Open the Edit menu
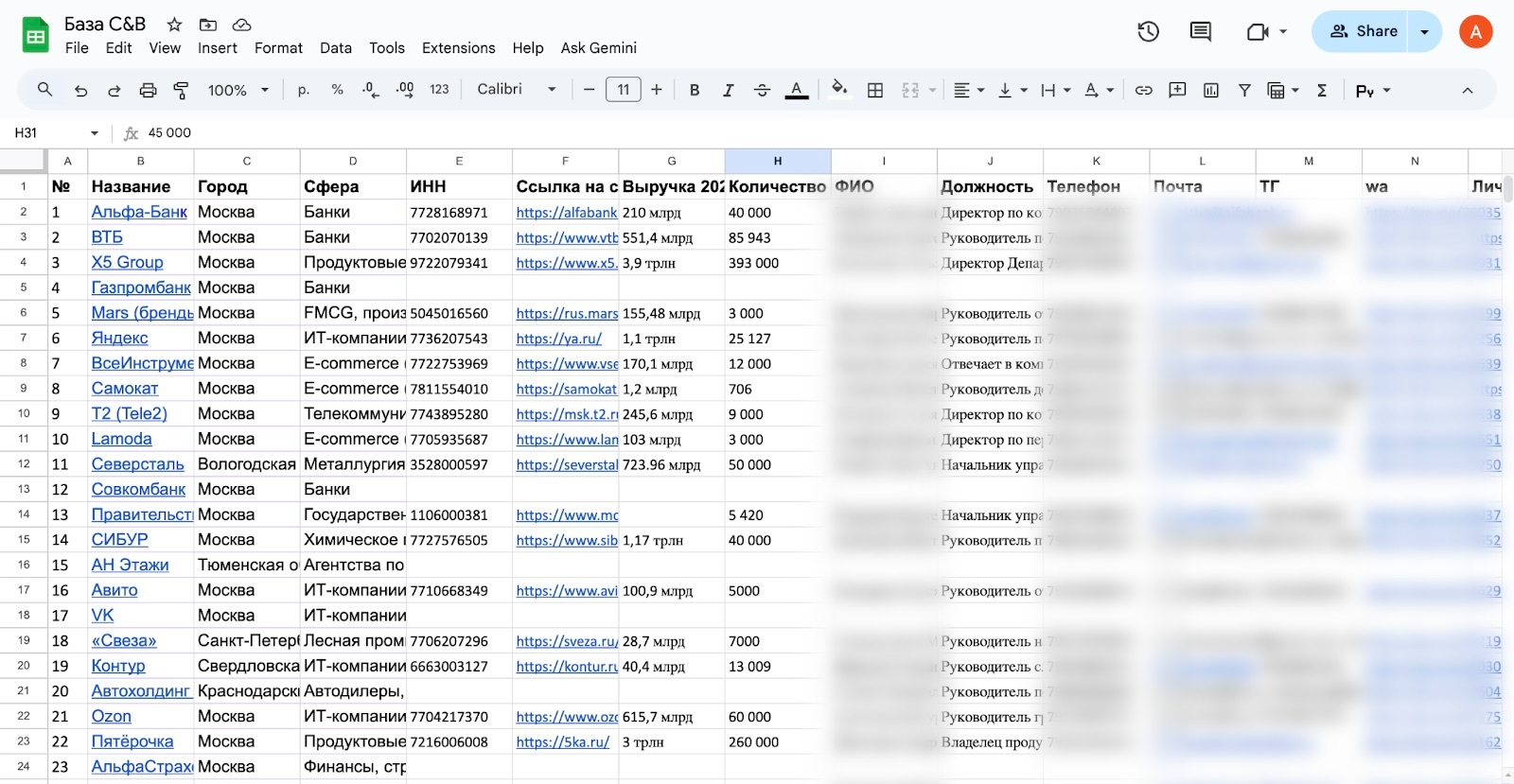The image size is (1514, 784). click(118, 48)
